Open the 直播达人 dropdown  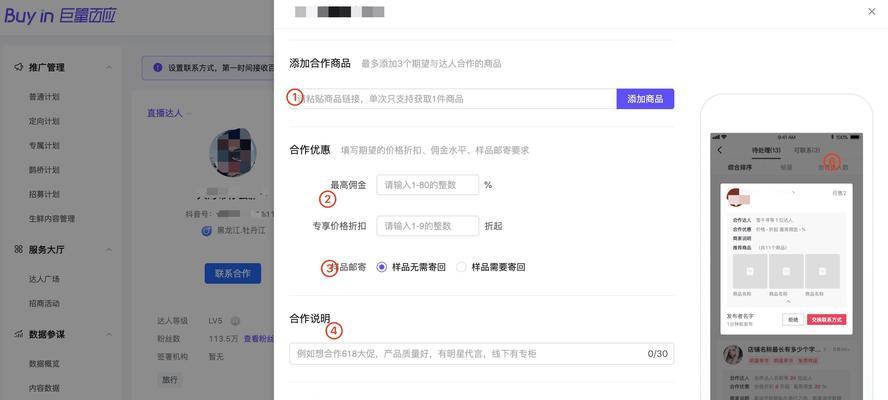point(168,113)
